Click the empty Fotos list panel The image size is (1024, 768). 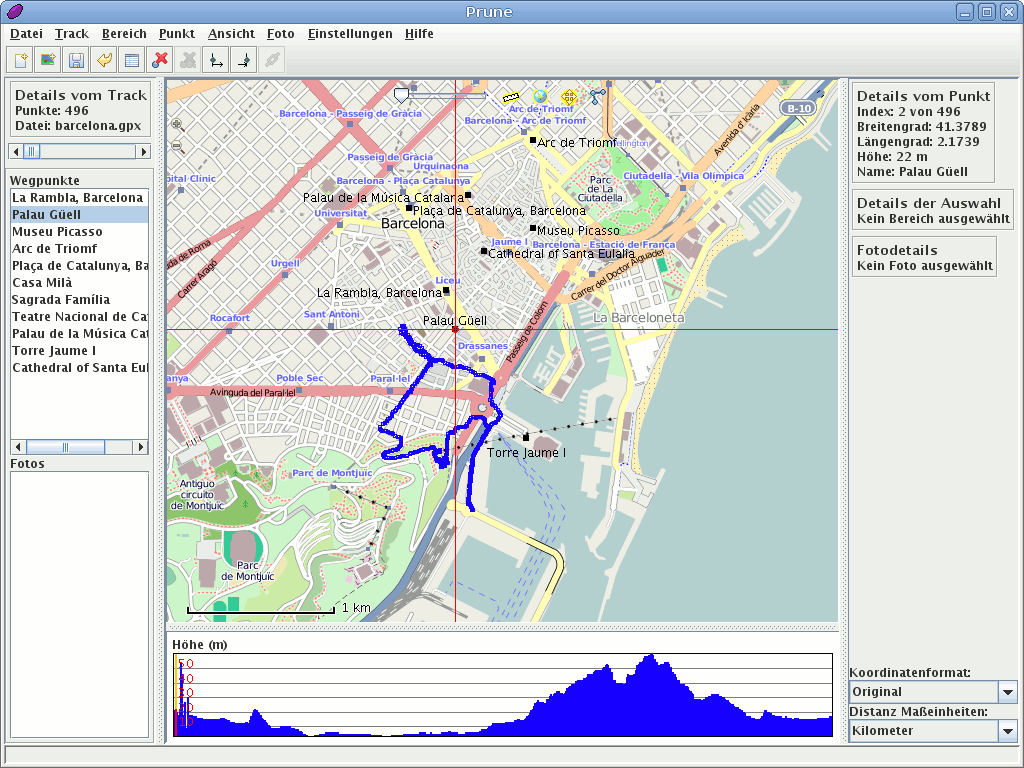(80, 605)
